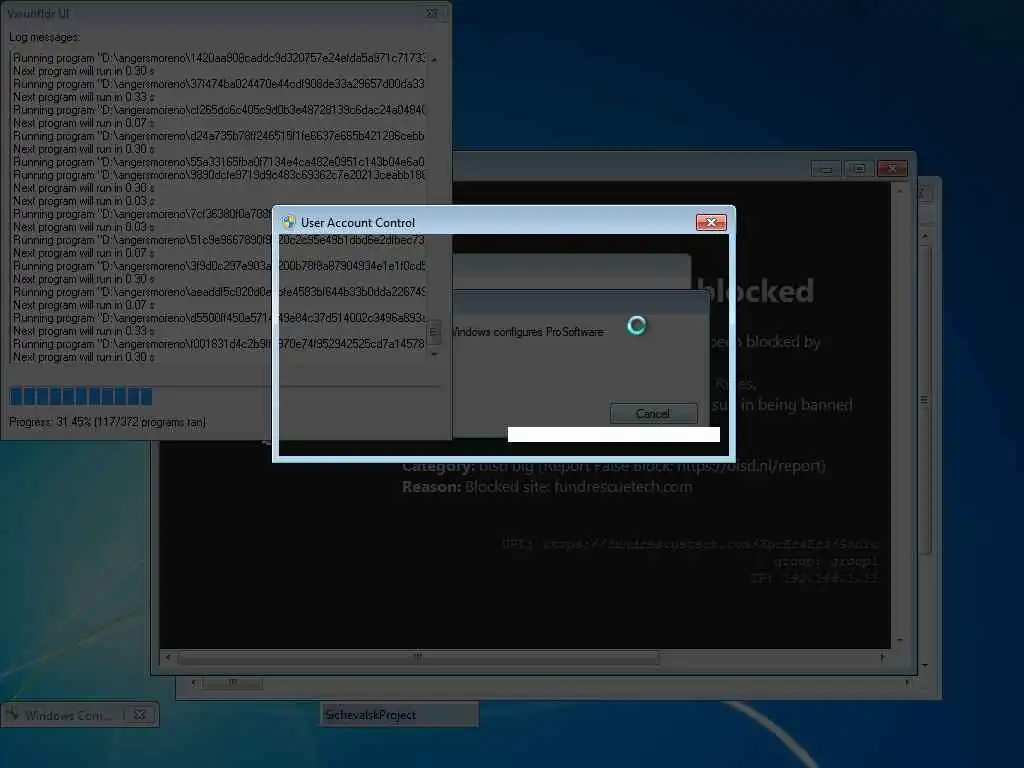The width and height of the screenshot is (1024, 768).
Task: Click the white field in the User Account Control dialog
Action: [614, 434]
